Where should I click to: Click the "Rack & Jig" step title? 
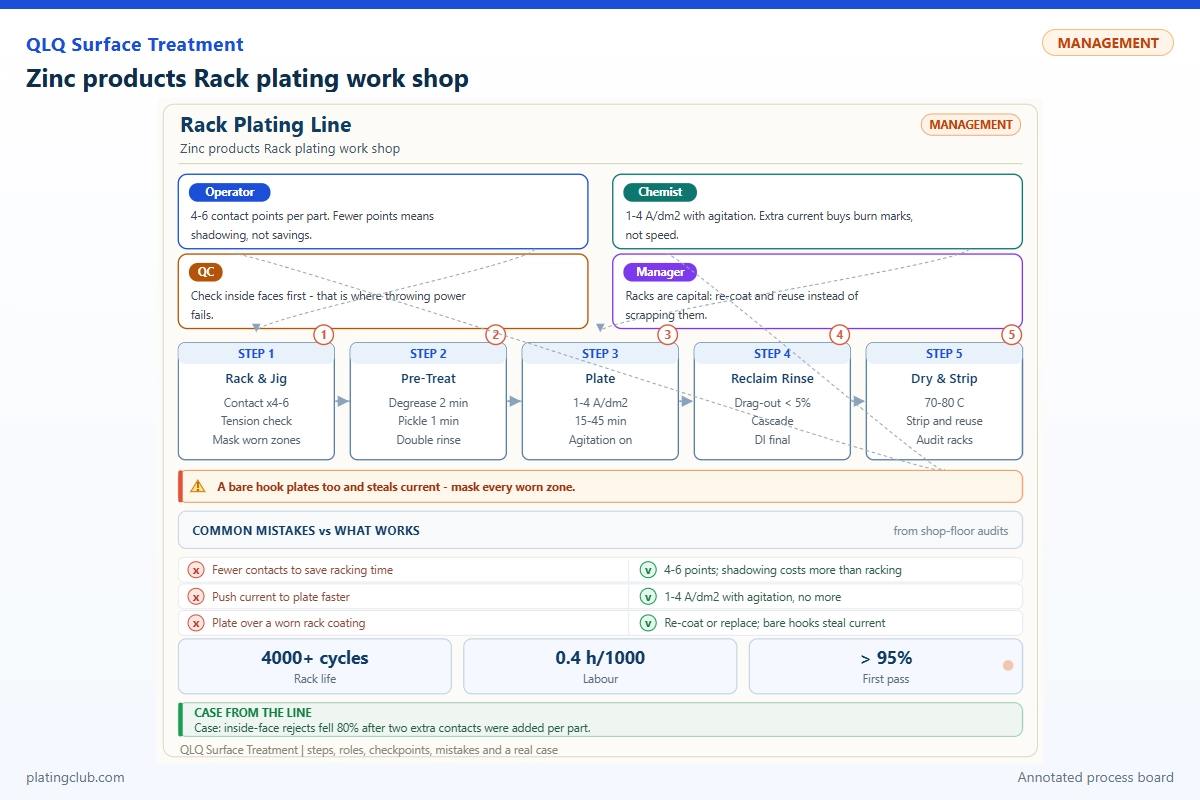click(x=256, y=379)
